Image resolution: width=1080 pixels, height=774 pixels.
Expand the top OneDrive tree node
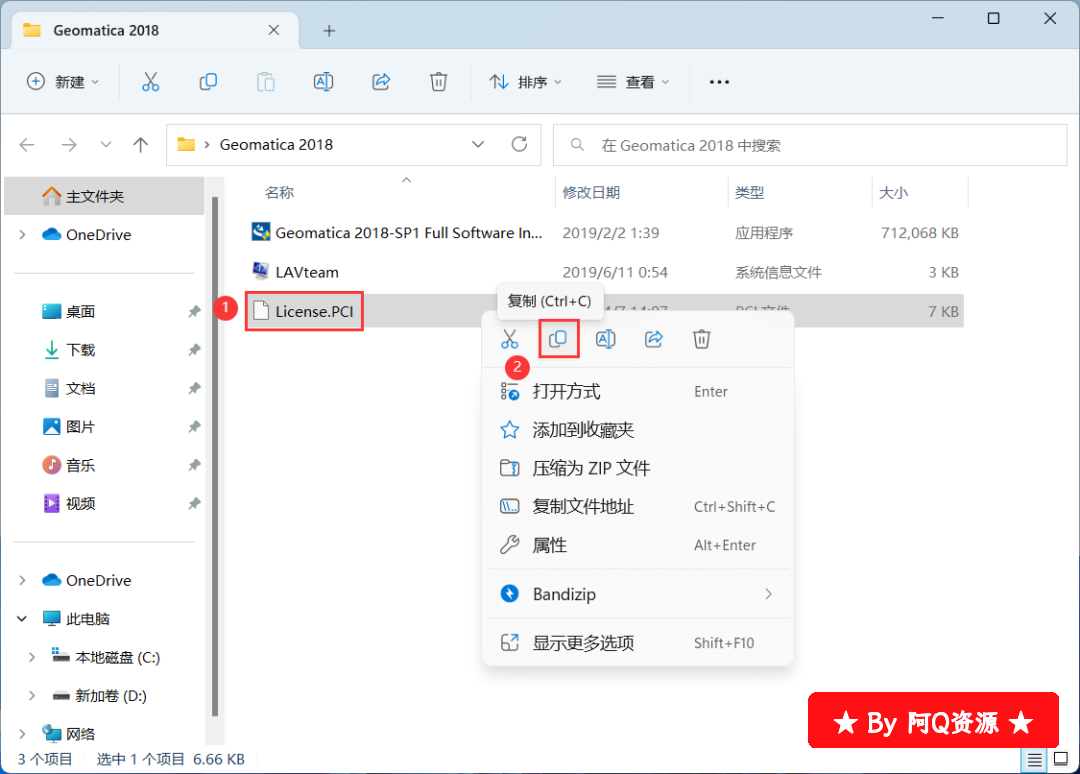(x=23, y=235)
